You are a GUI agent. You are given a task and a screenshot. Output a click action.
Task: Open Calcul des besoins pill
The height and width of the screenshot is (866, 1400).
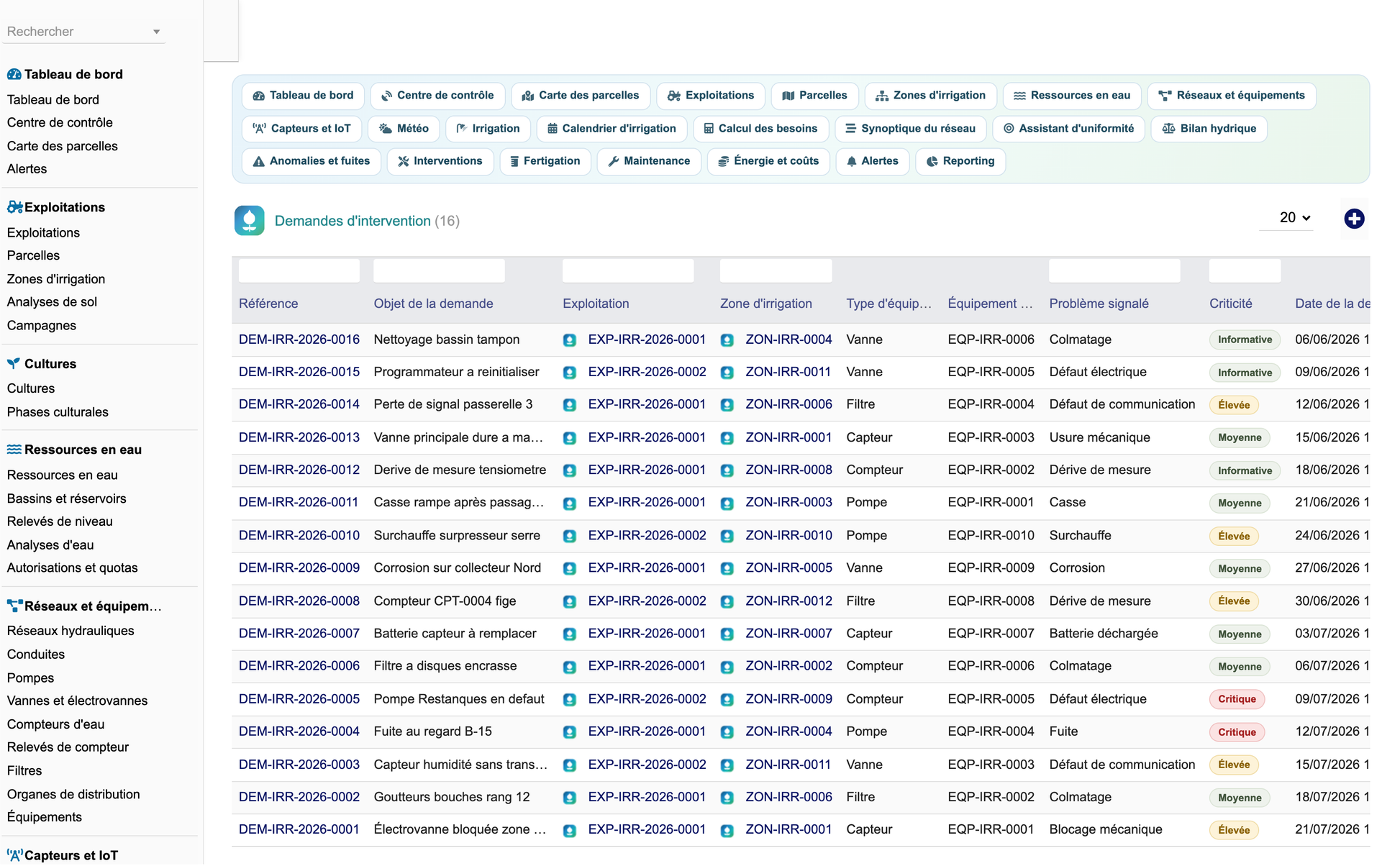[760, 129]
